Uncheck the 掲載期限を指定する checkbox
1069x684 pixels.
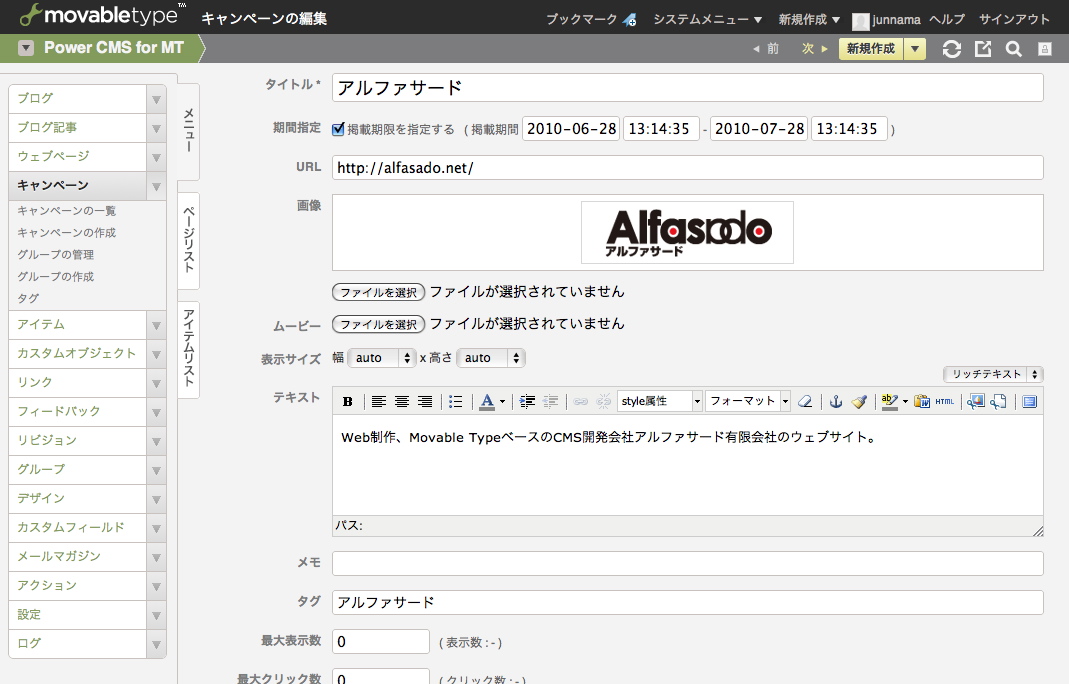pyautogui.click(x=338, y=129)
